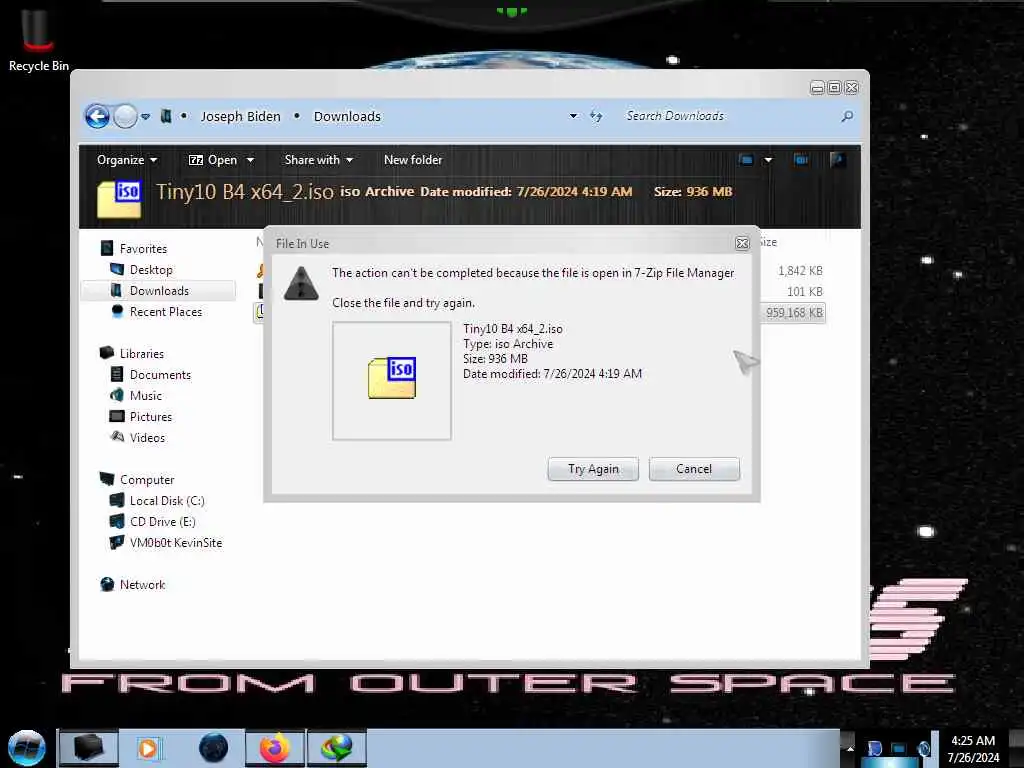Click the Music library icon
1024x768 pixels.
117,395
